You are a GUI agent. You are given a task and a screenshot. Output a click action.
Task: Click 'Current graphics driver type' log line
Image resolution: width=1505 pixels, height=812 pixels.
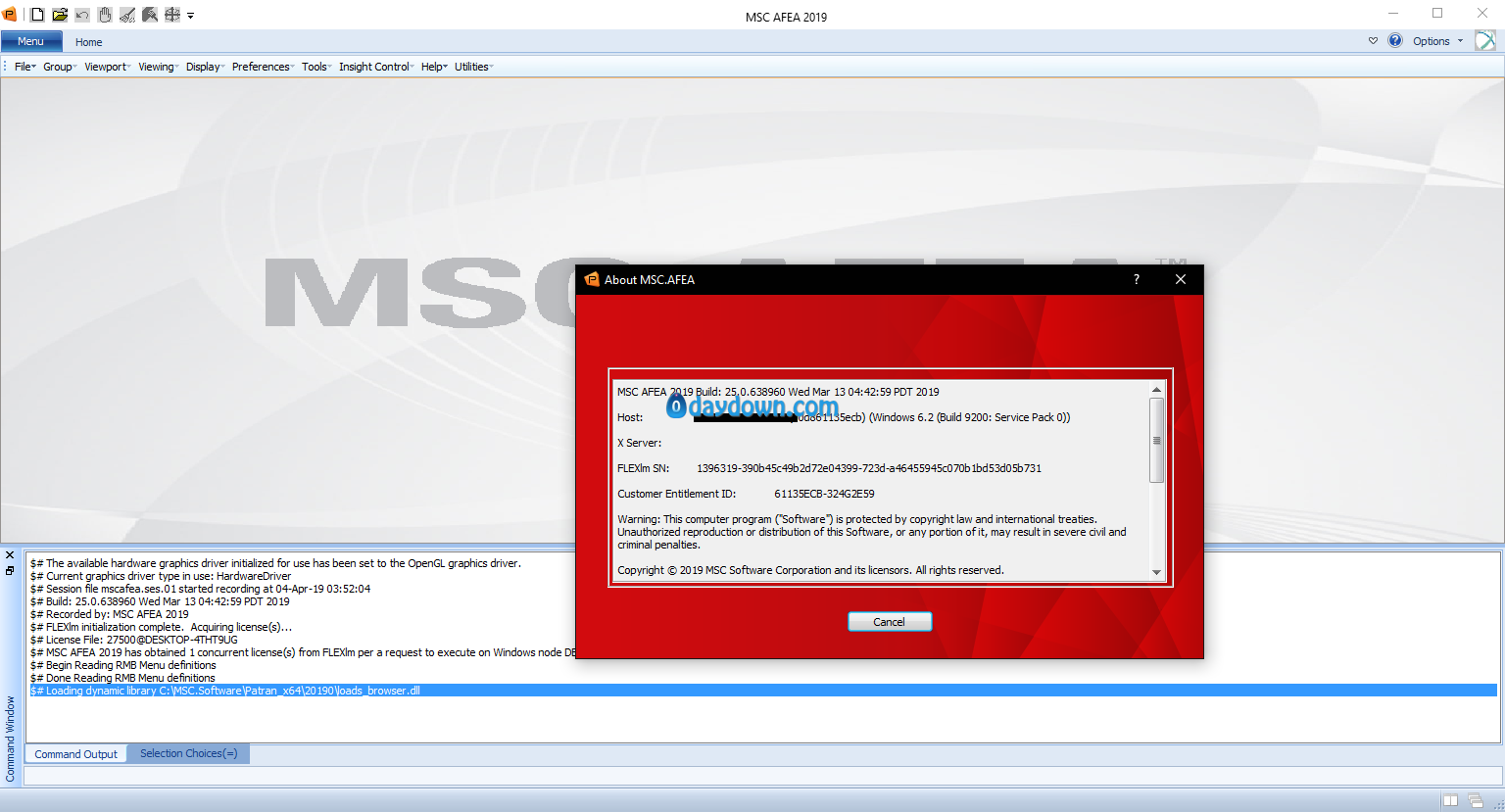tap(161, 576)
